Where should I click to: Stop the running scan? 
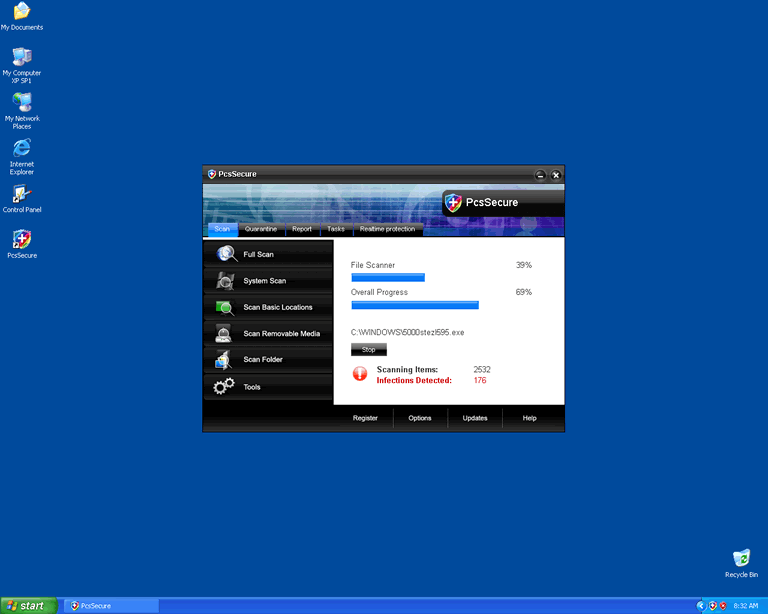(x=368, y=350)
